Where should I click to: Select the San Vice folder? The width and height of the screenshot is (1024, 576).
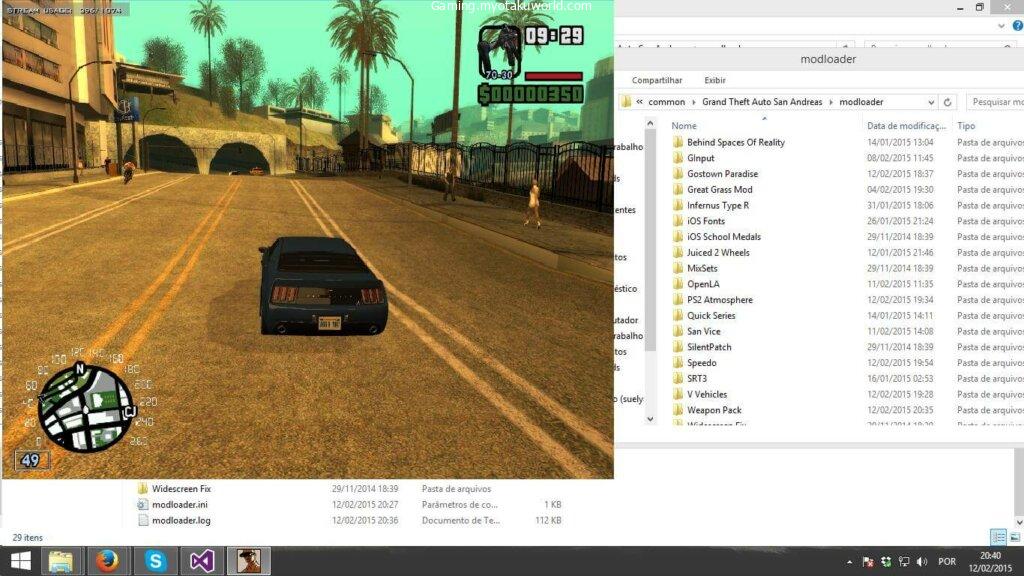(703, 331)
